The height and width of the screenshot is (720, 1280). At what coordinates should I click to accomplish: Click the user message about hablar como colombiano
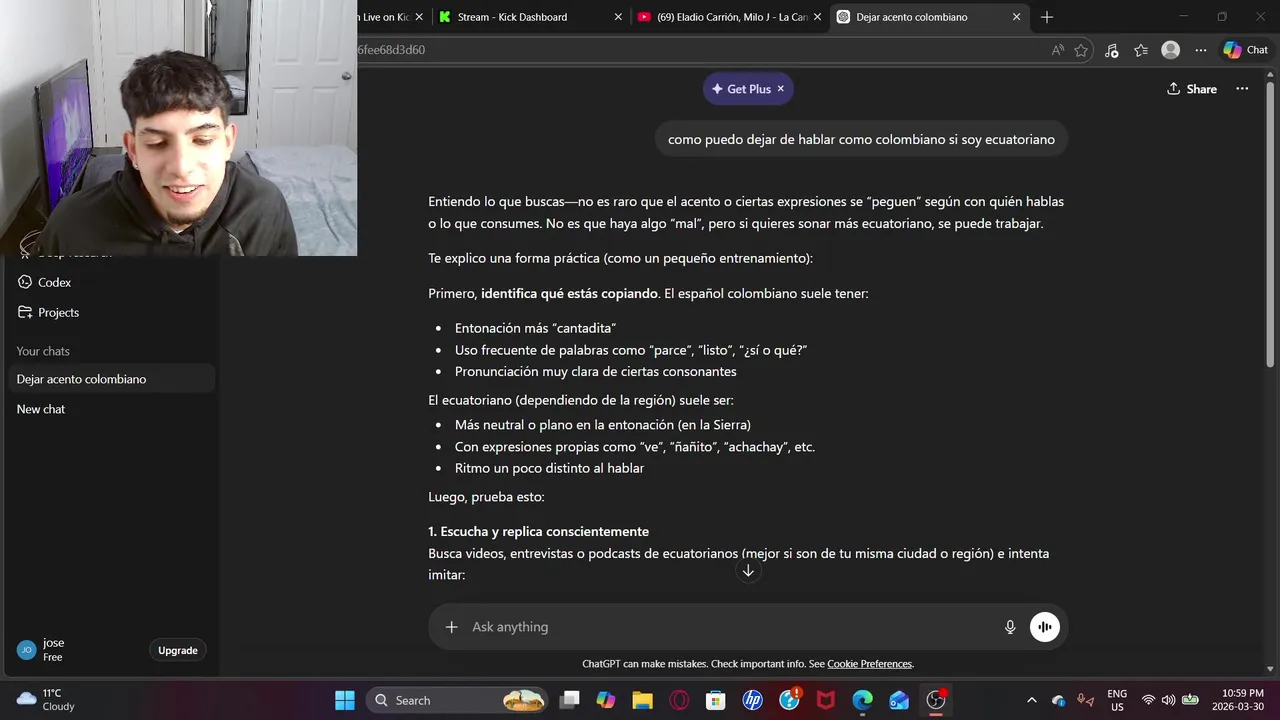pos(861,140)
